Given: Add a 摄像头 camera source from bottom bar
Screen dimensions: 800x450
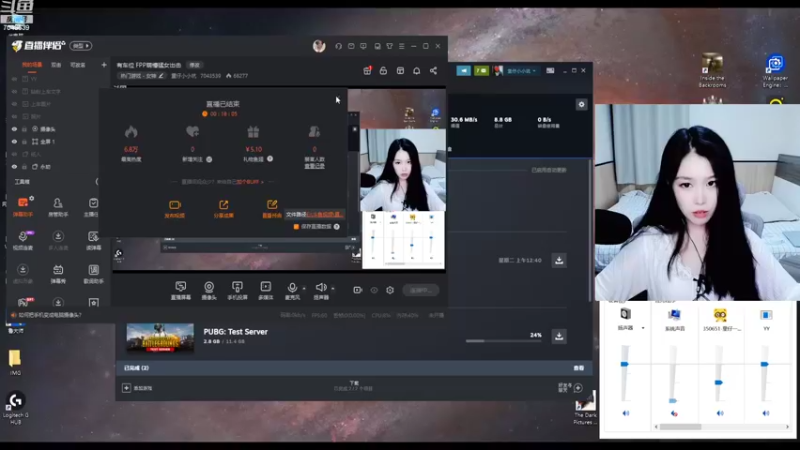Looking at the screenshot, I should tap(209, 290).
